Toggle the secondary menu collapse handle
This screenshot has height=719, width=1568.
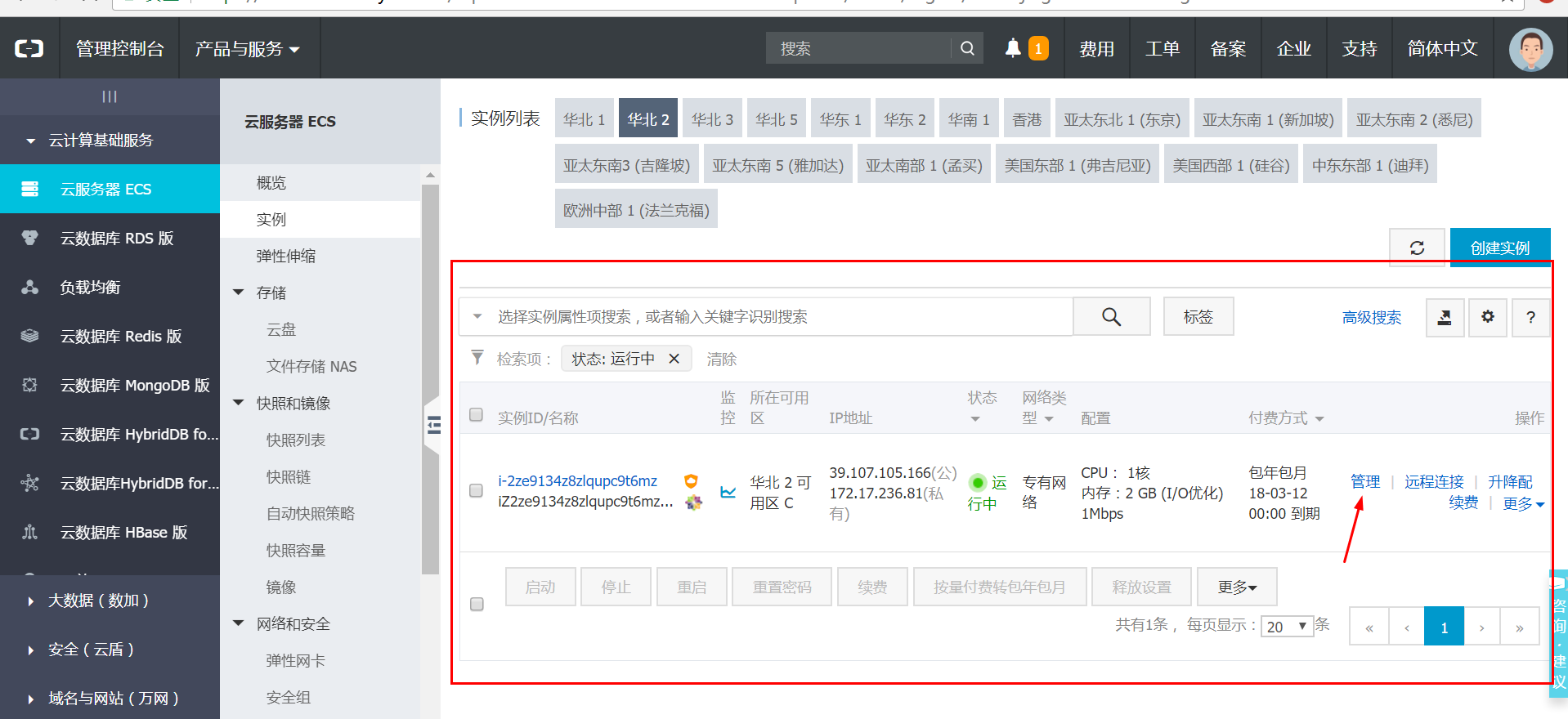click(432, 425)
